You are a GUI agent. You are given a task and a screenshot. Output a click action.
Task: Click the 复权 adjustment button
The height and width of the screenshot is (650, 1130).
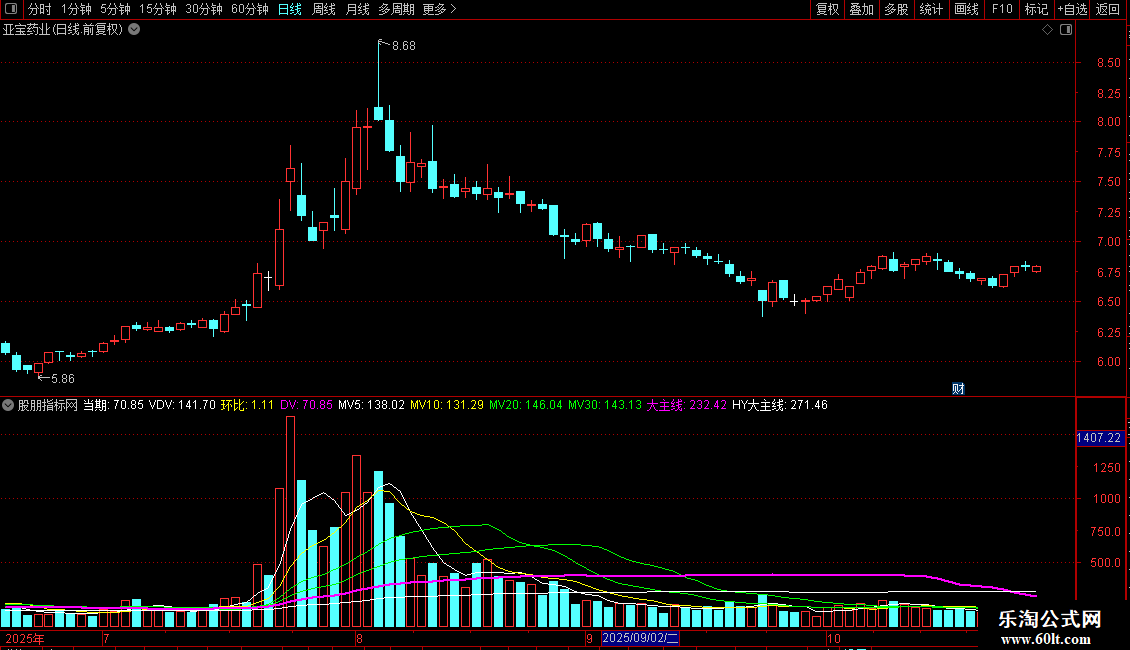click(x=827, y=9)
